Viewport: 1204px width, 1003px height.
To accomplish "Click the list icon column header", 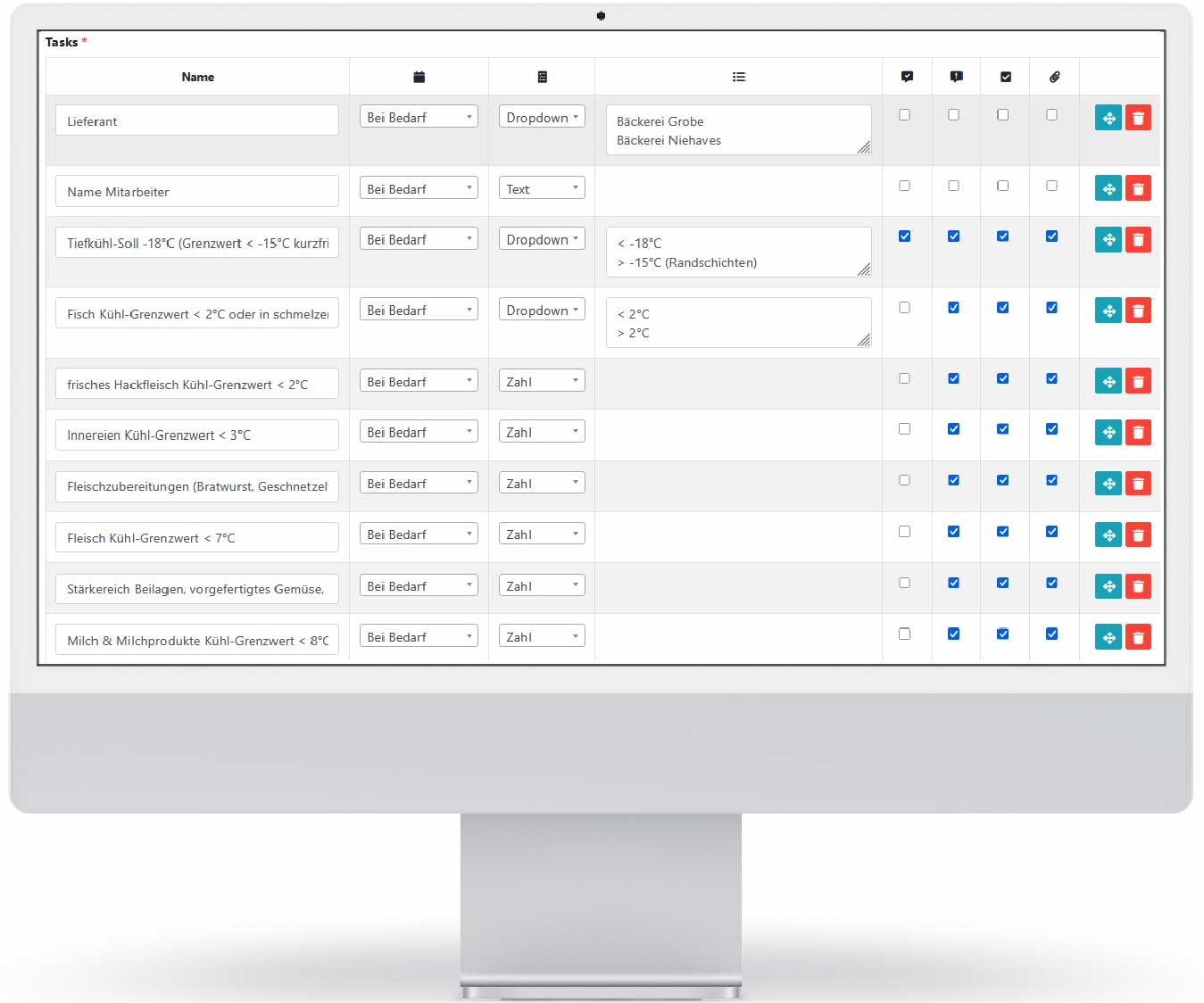I will (738, 78).
